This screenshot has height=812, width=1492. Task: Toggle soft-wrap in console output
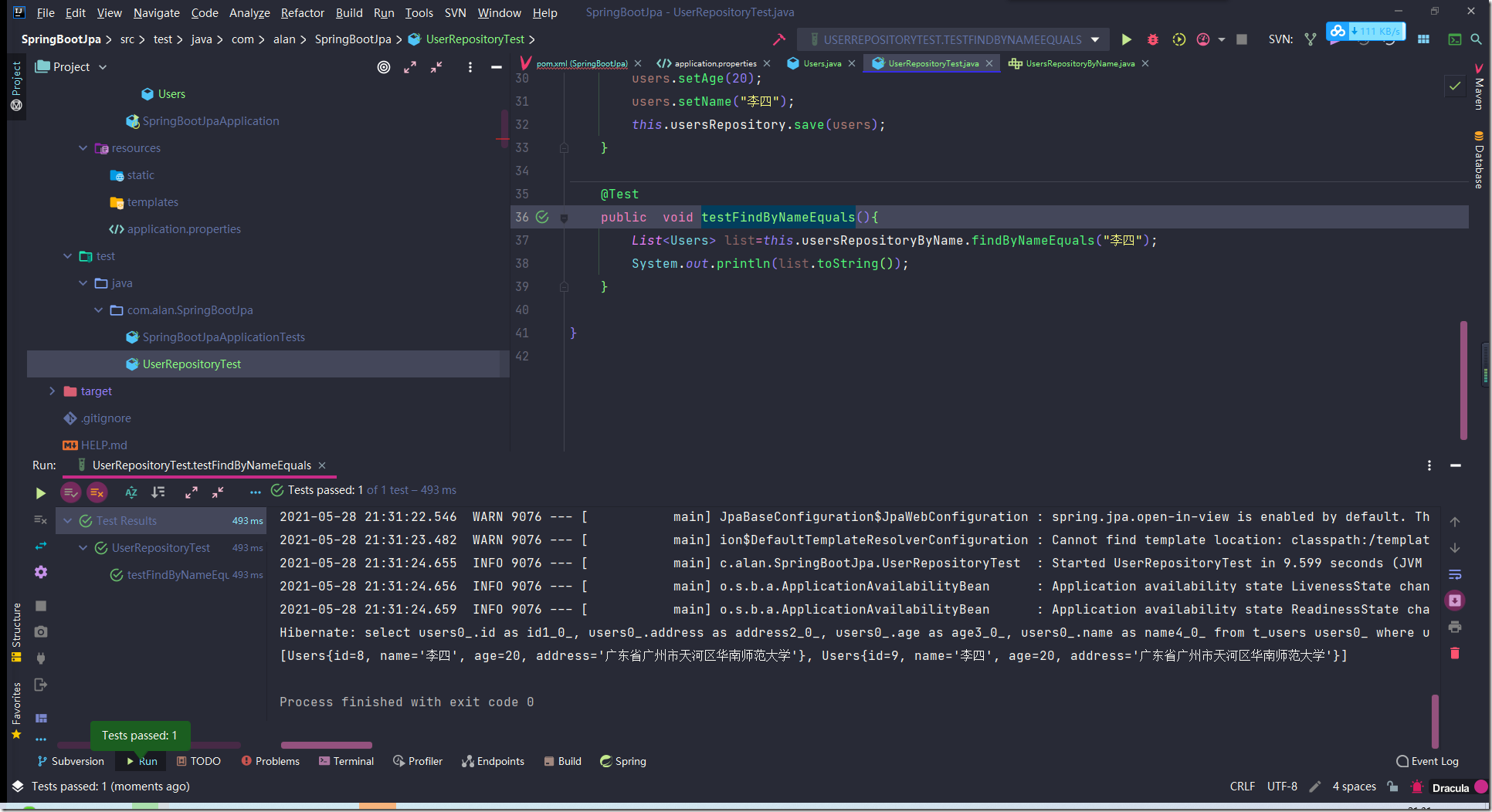[1455, 574]
